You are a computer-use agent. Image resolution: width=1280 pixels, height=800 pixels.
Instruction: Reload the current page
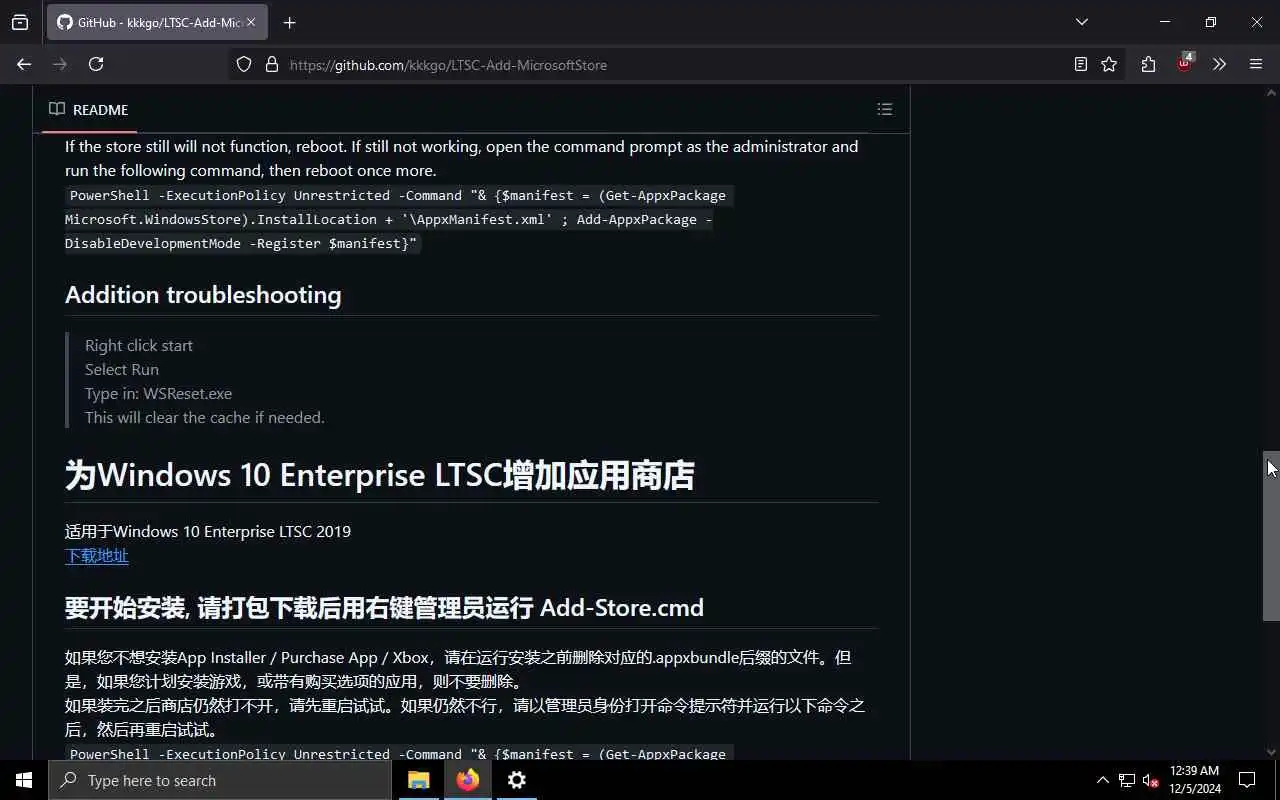[x=96, y=64]
